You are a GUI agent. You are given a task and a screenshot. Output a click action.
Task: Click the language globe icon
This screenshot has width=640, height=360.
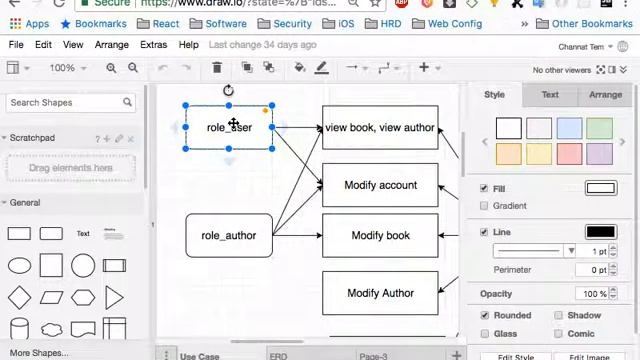point(622,47)
